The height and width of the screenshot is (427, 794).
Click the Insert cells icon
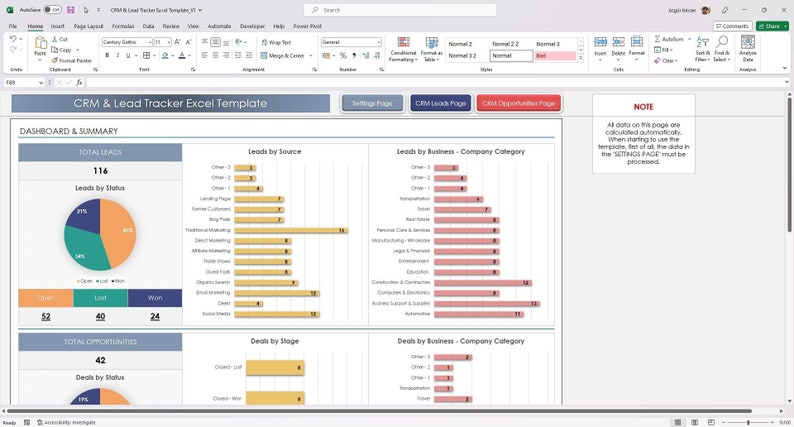click(x=600, y=42)
